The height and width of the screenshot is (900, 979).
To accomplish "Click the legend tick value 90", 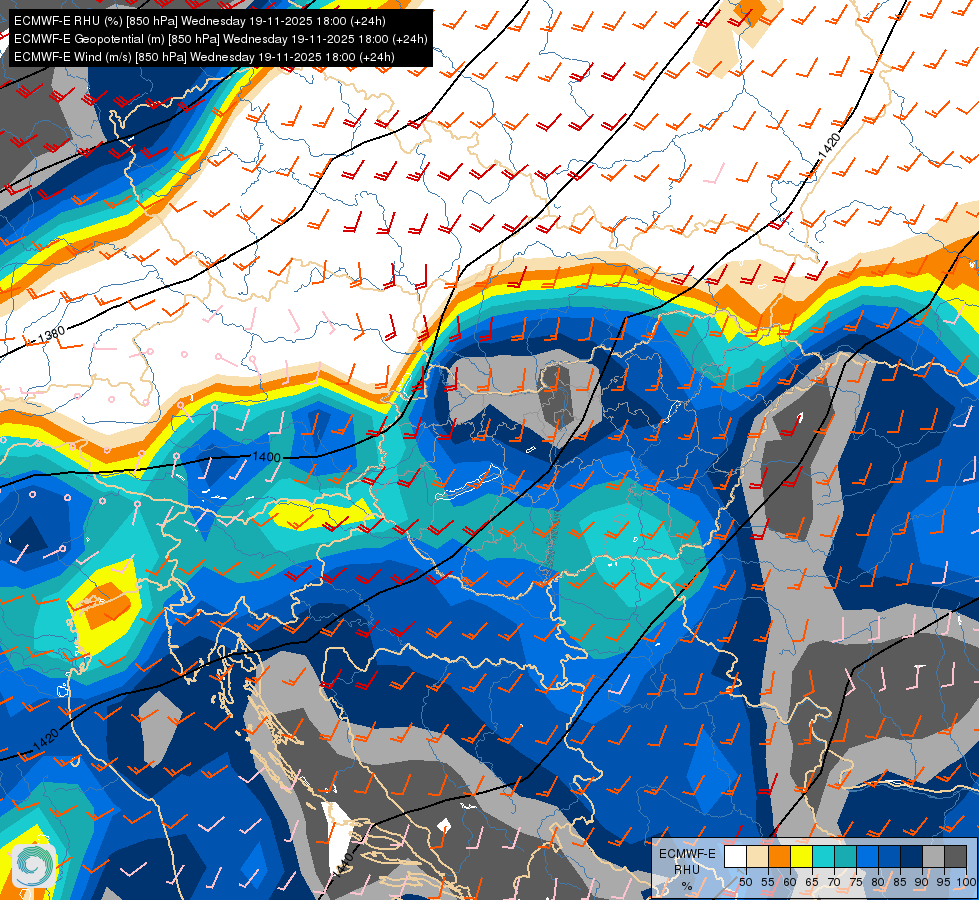I will pos(922,882).
